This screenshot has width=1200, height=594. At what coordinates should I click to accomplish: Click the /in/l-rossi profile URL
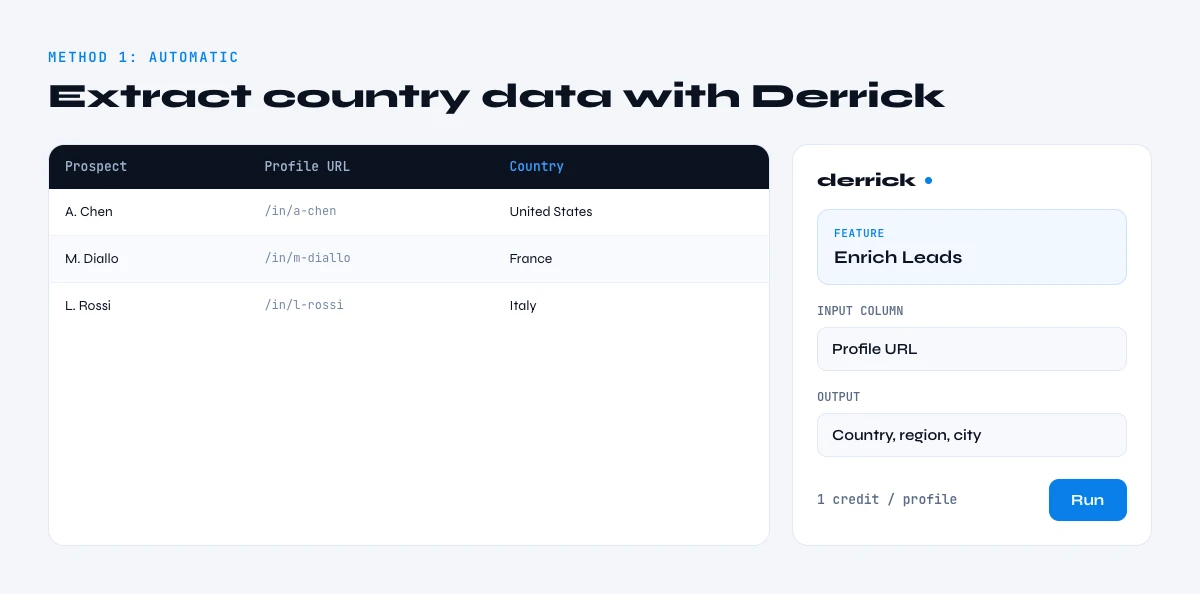[304, 306]
